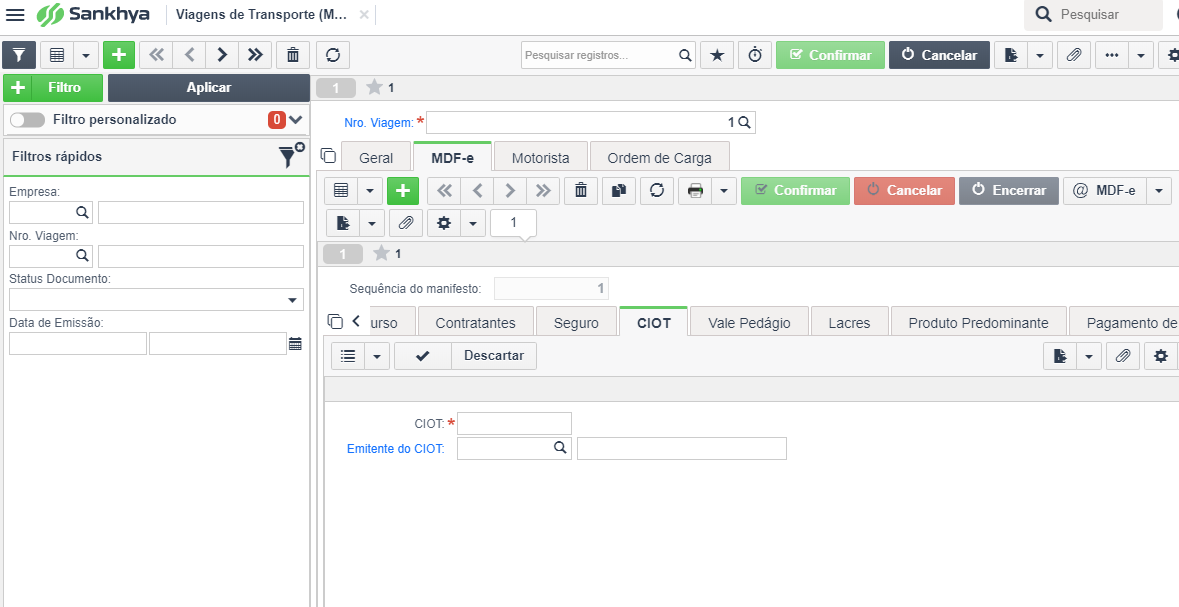This screenshot has width=1179, height=607.
Task: Open the gear settings dropdown in MDF-e toolbar
Action: [472, 223]
